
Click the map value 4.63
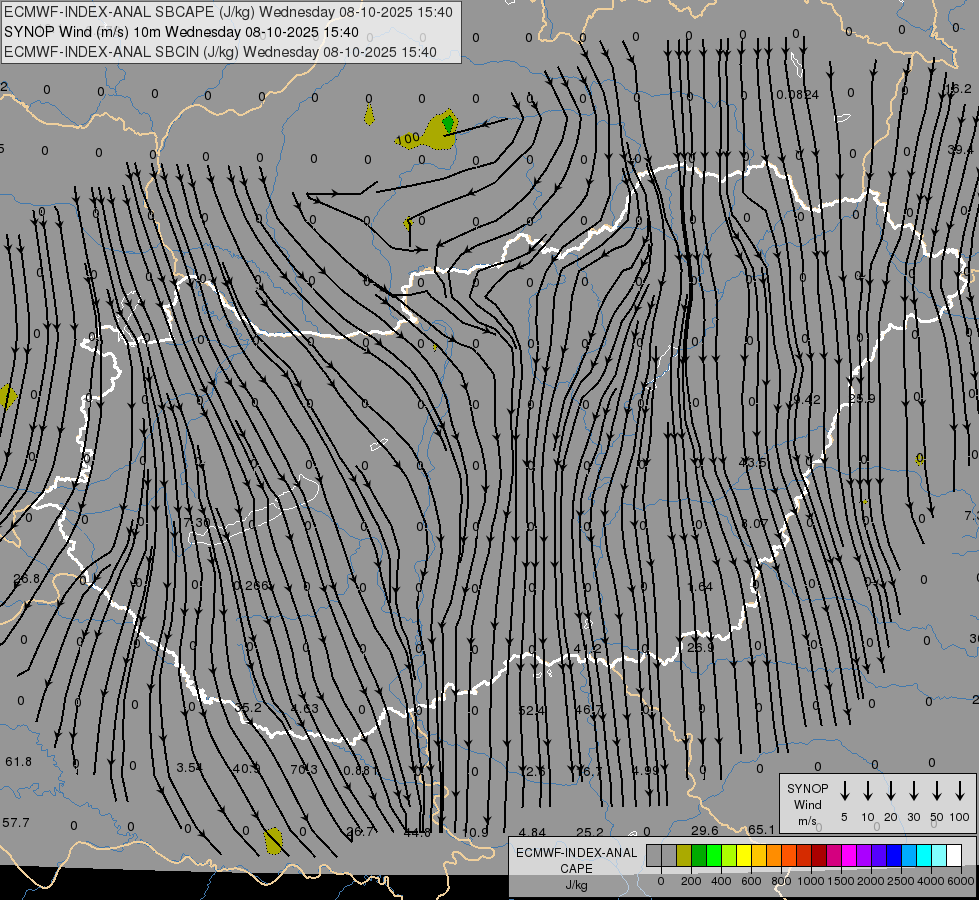[x=305, y=708]
